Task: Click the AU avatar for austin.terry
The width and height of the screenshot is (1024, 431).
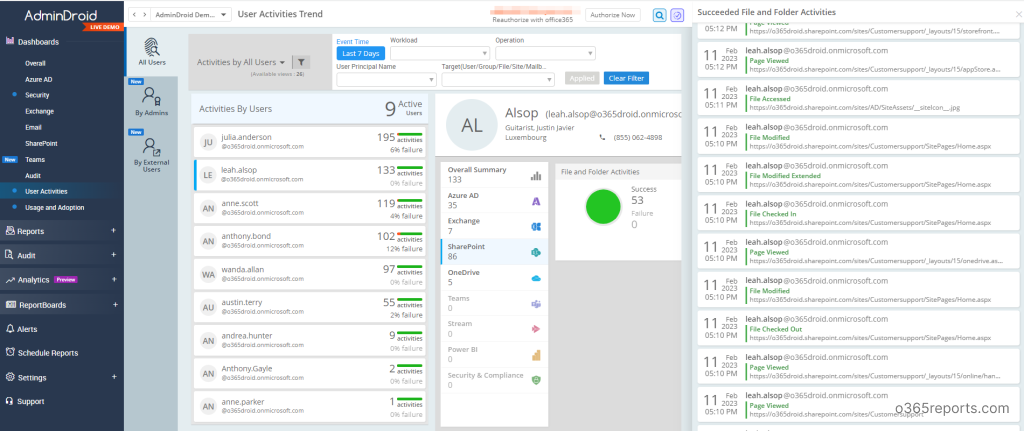Action: click(x=208, y=308)
